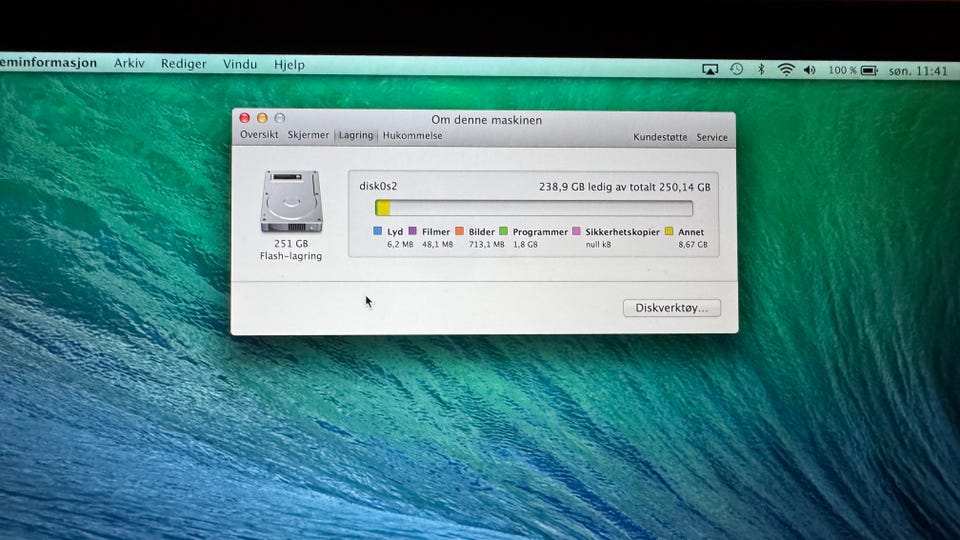Click the volume speaker icon
960x540 pixels.
(x=810, y=70)
